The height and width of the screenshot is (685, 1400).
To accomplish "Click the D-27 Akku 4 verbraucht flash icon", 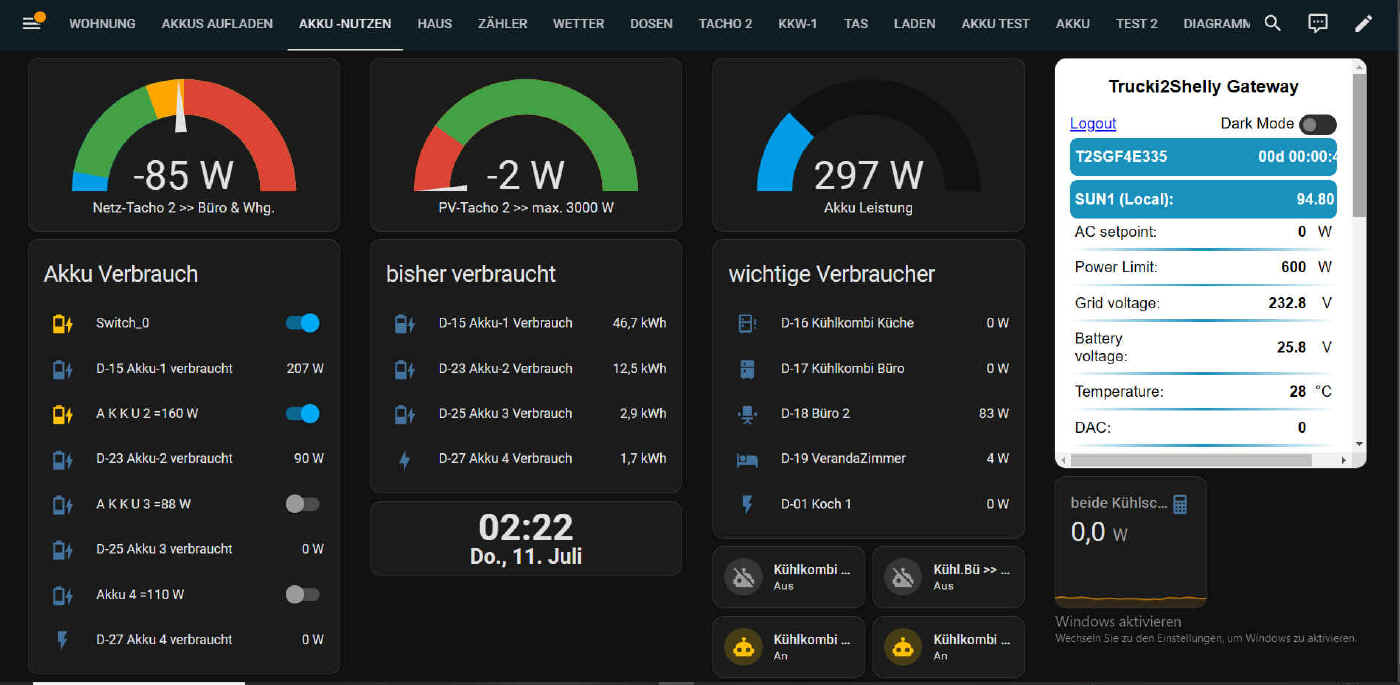I will [x=62, y=639].
